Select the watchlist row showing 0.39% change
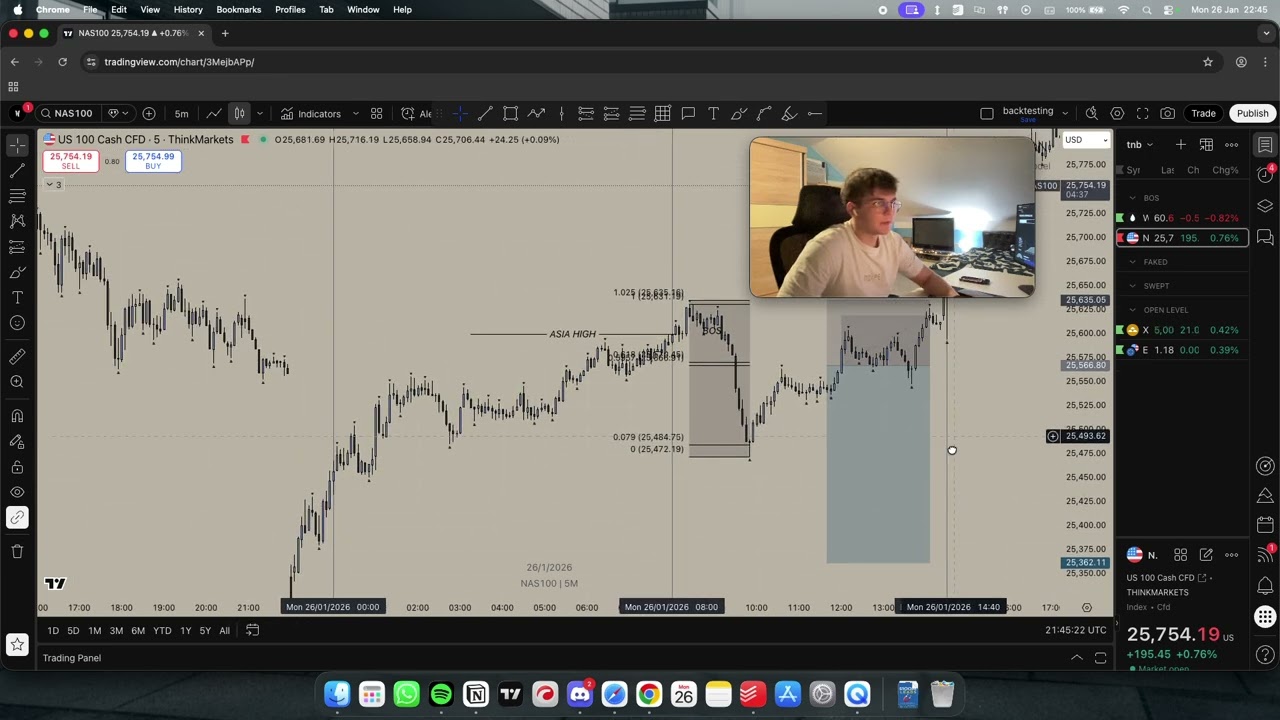Image resolution: width=1280 pixels, height=720 pixels. tap(1183, 350)
